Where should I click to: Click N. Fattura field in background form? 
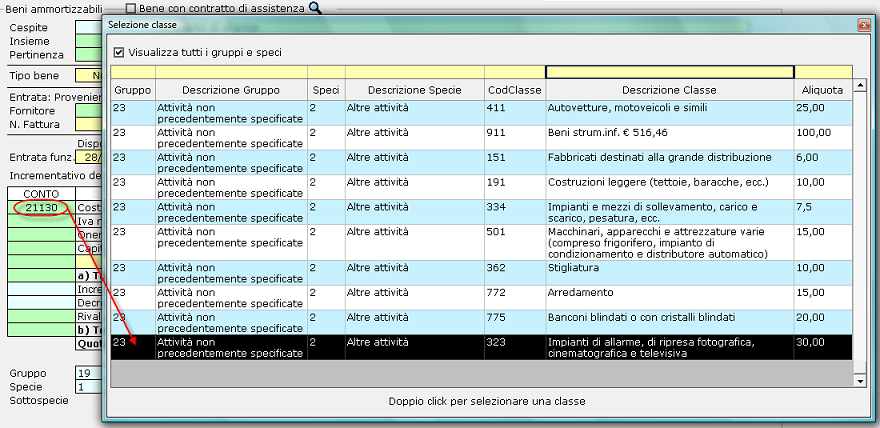tap(89, 125)
